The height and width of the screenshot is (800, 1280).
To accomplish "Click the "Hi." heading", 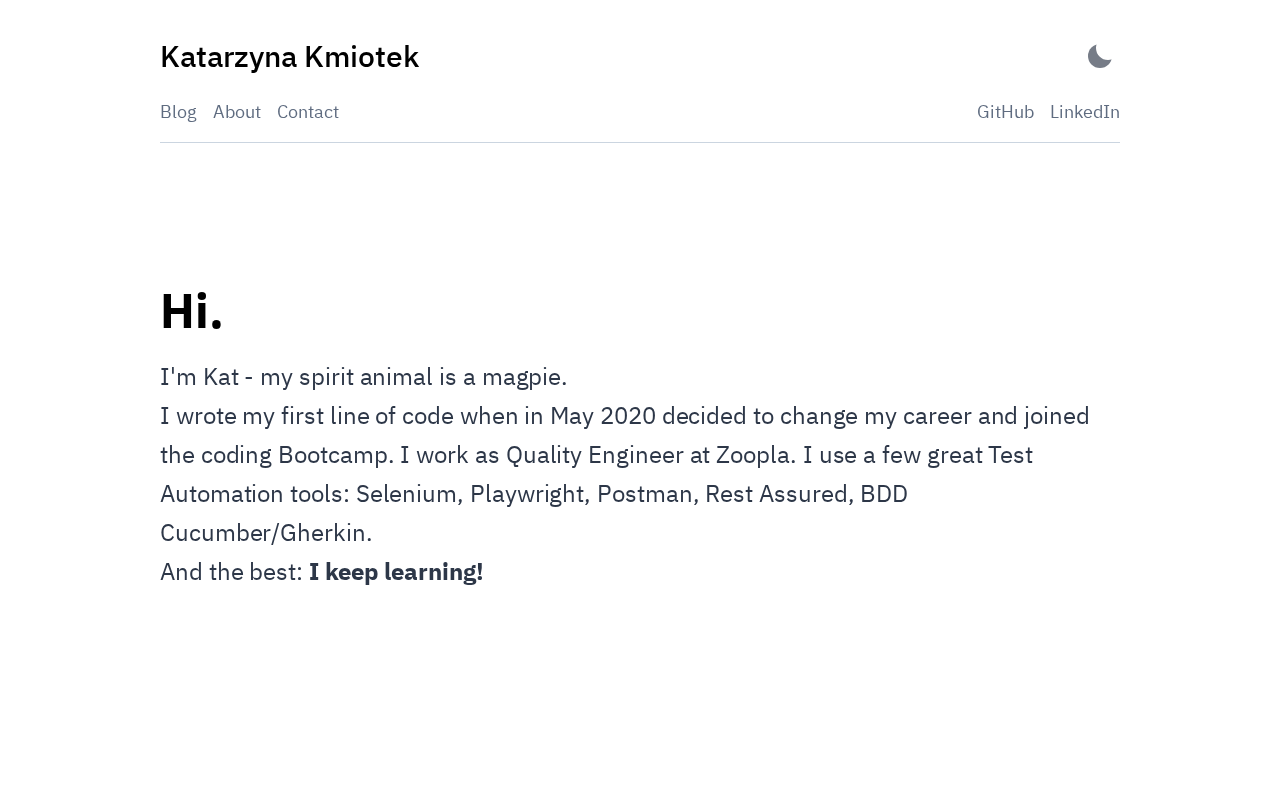I will 191,311.
